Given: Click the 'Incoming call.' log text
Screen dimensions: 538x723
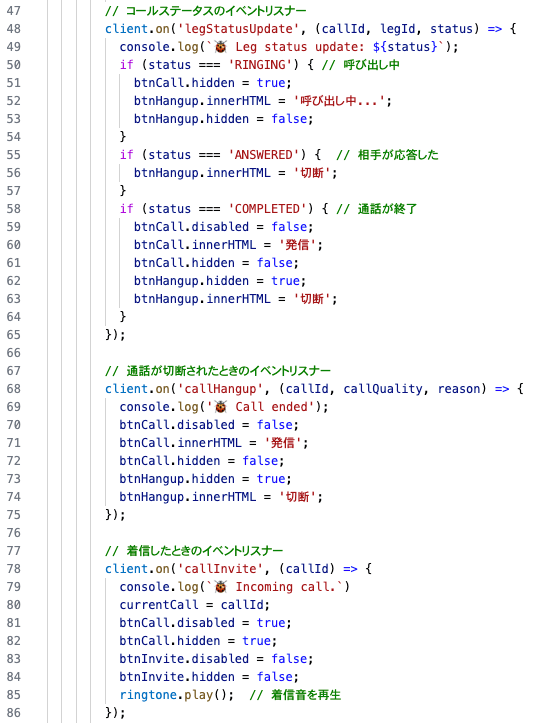Looking at the screenshot, I should 285,587.
